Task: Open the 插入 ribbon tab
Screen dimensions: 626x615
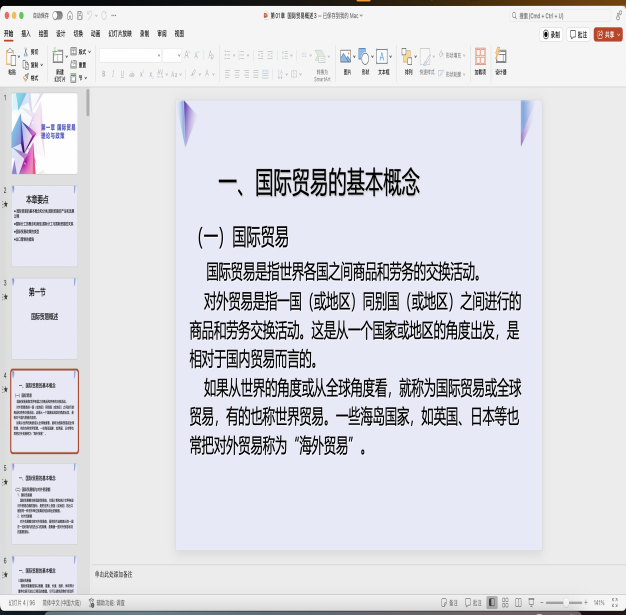Action: (26, 33)
